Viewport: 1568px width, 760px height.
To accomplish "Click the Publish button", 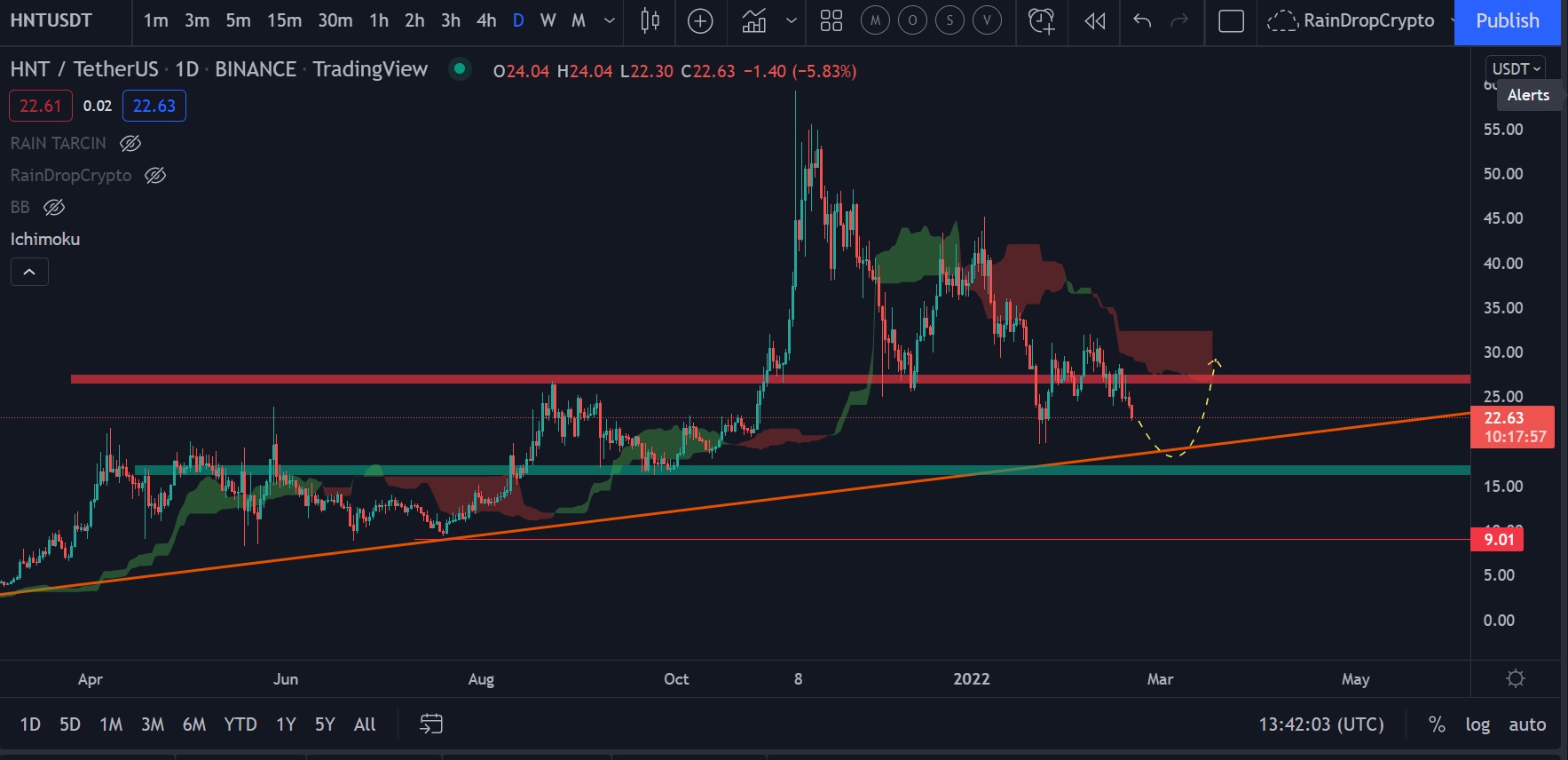I will coord(1507,20).
